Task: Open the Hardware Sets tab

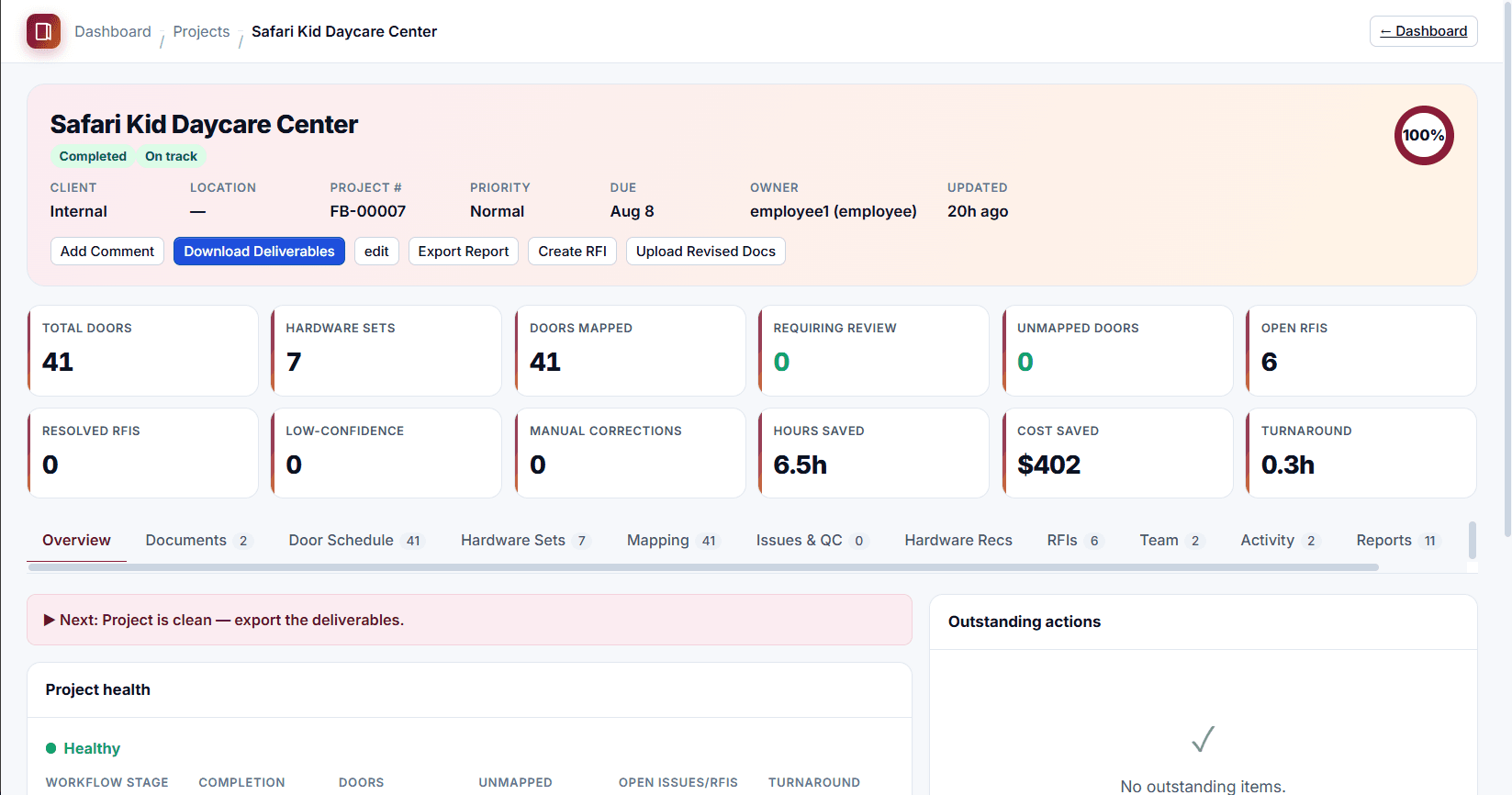Action: click(525, 540)
